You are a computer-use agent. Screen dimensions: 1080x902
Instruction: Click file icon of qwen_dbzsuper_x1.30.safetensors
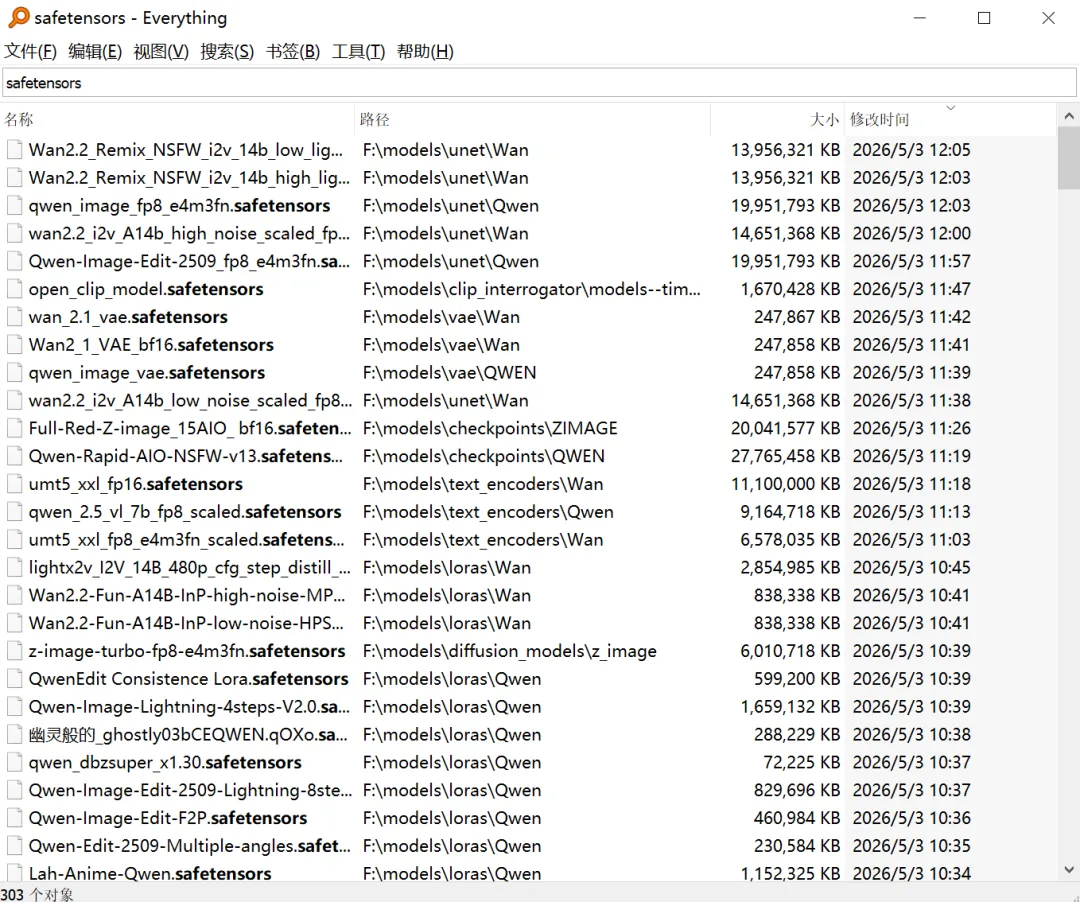[14, 762]
